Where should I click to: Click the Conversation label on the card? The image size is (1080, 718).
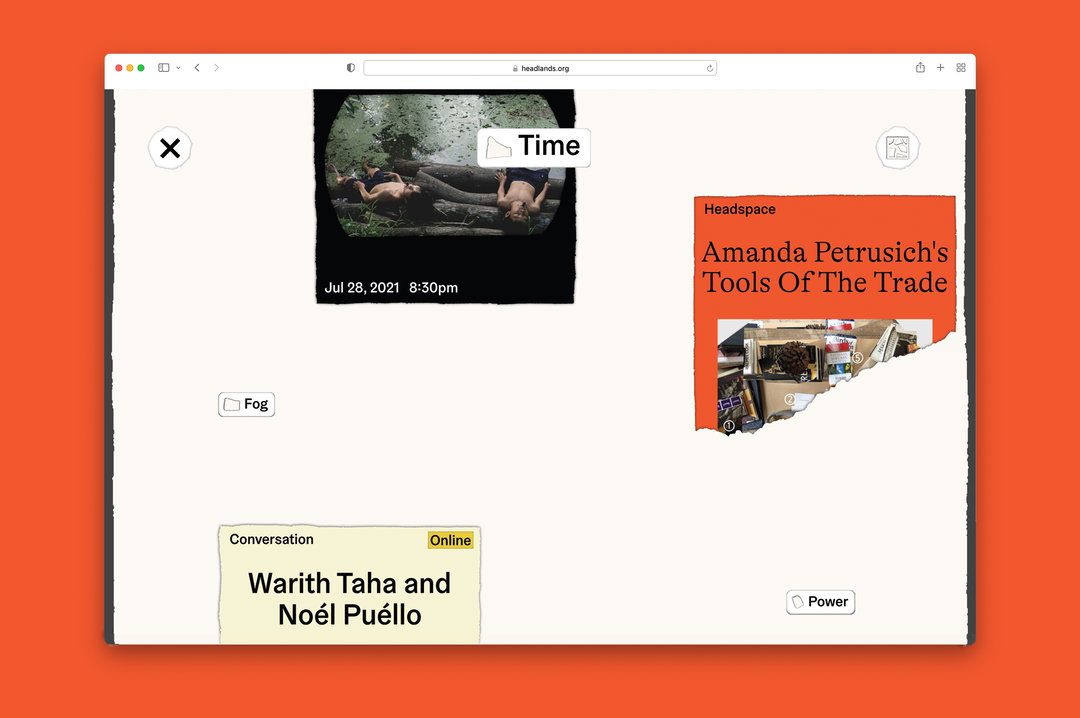coord(271,540)
